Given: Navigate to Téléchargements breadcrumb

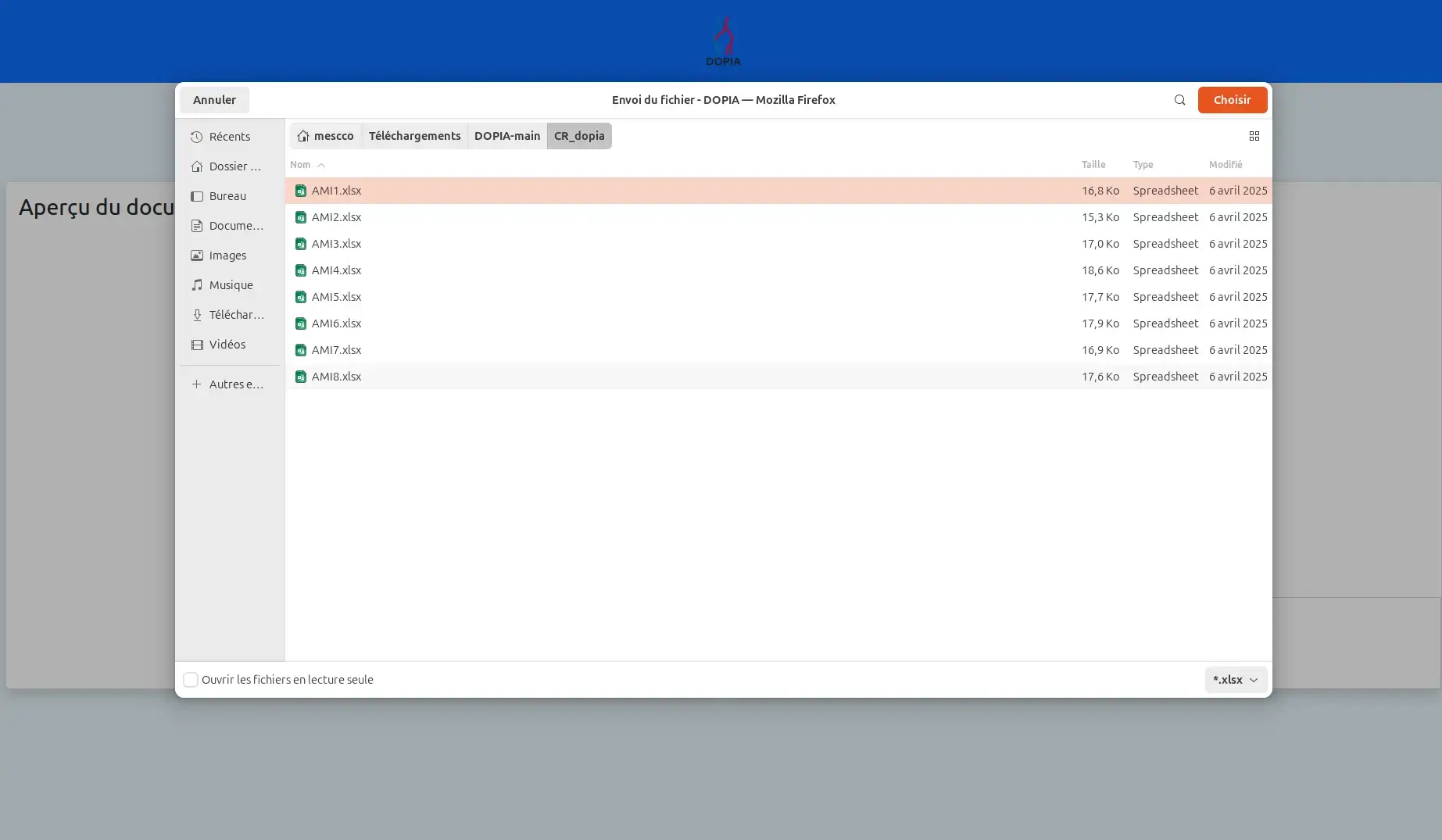Looking at the screenshot, I should pyautogui.click(x=414, y=136).
